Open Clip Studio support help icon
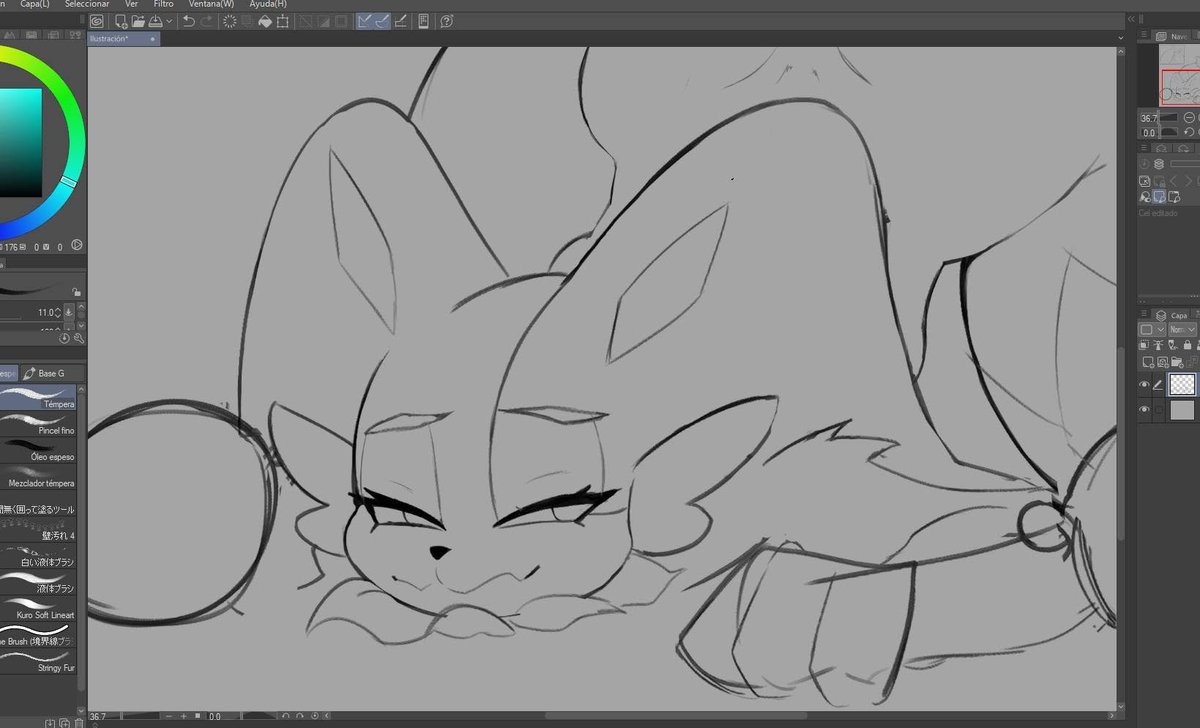The width and height of the screenshot is (1200, 728). coord(447,21)
